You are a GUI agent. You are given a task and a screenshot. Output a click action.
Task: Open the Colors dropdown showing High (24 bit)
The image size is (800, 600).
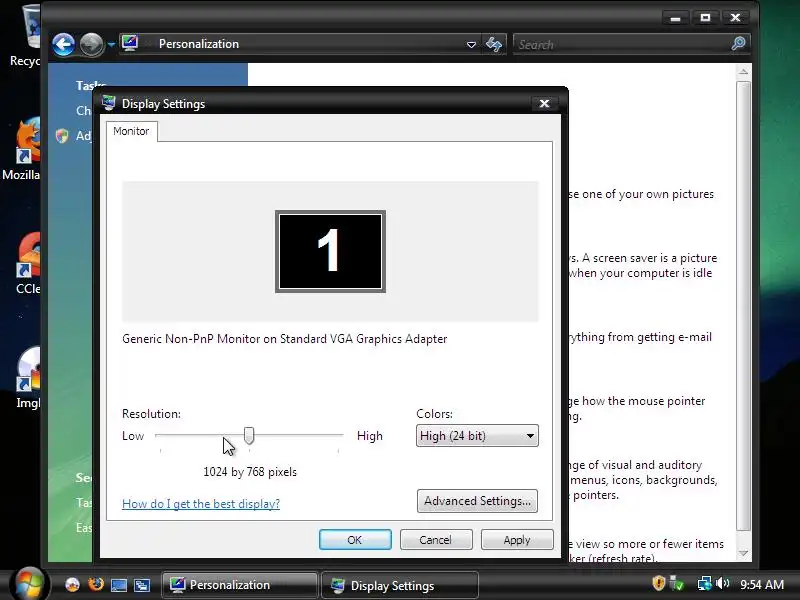click(x=477, y=436)
